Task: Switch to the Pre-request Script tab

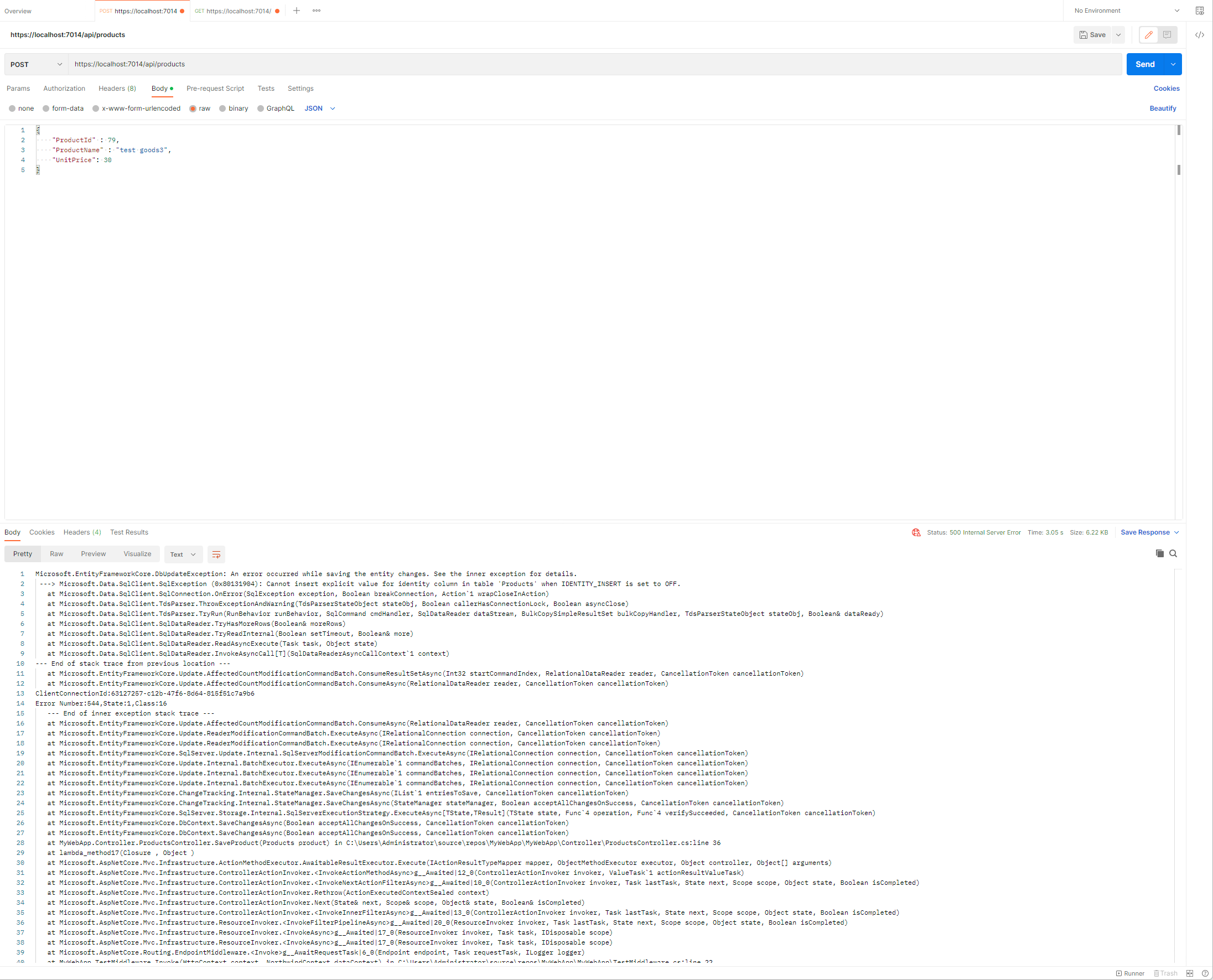Action: pos(215,89)
